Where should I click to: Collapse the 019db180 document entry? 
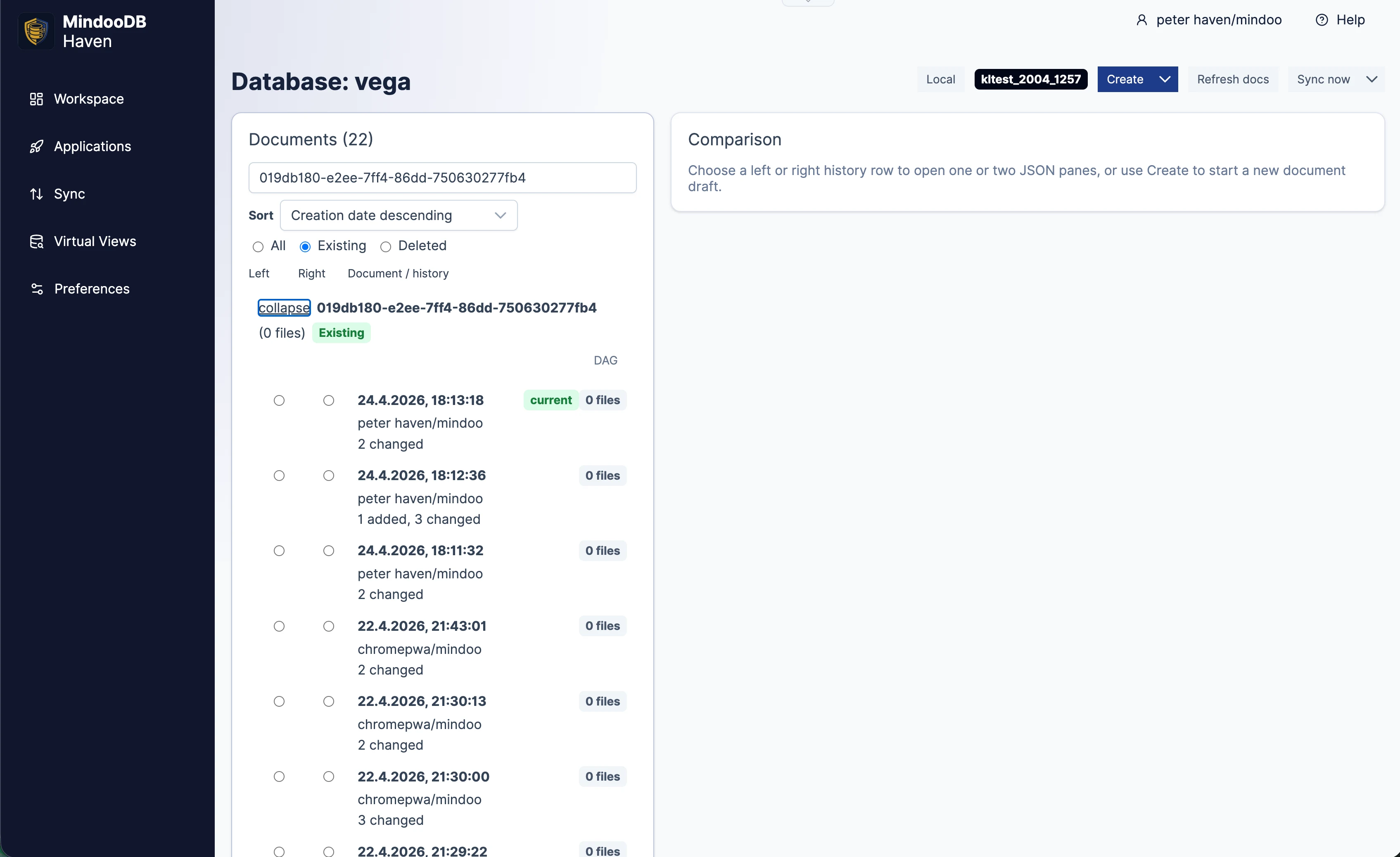click(x=284, y=307)
